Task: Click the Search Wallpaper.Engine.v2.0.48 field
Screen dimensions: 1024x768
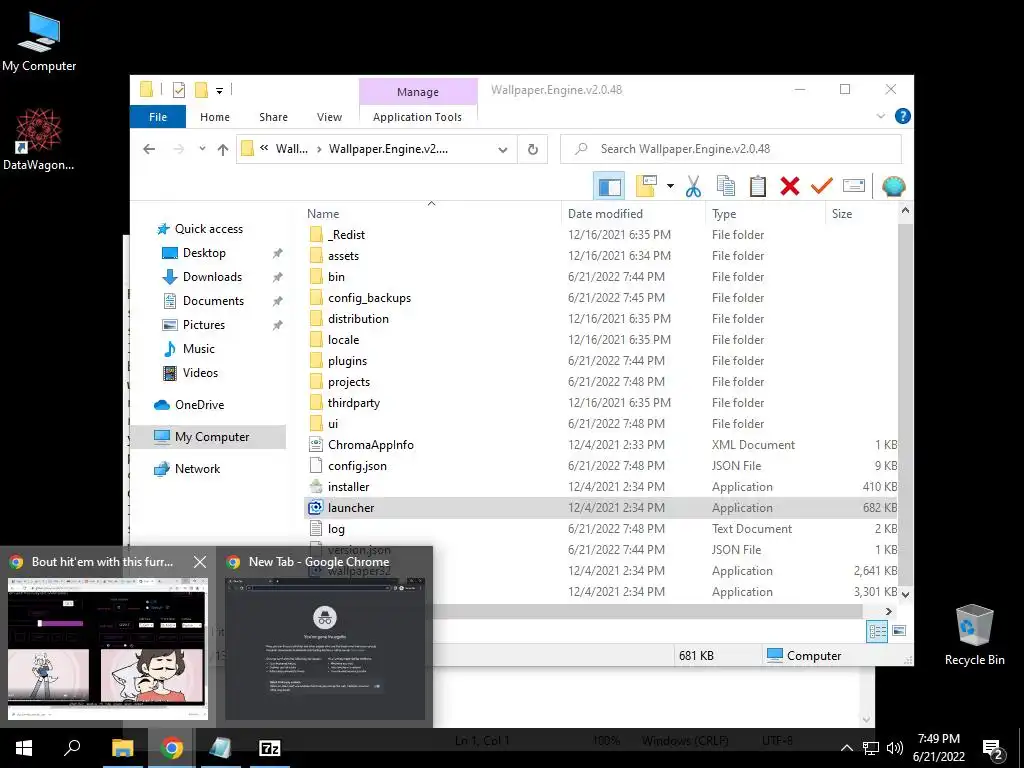Action: 731,149
